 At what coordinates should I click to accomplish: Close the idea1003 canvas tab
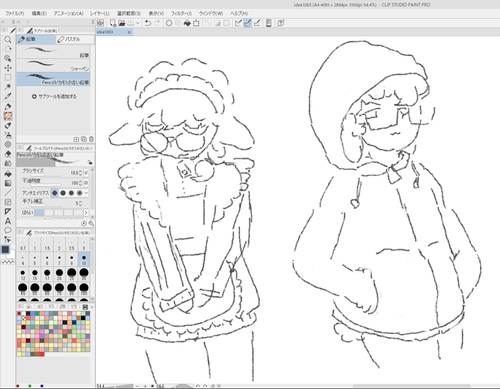[x=129, y=32]
